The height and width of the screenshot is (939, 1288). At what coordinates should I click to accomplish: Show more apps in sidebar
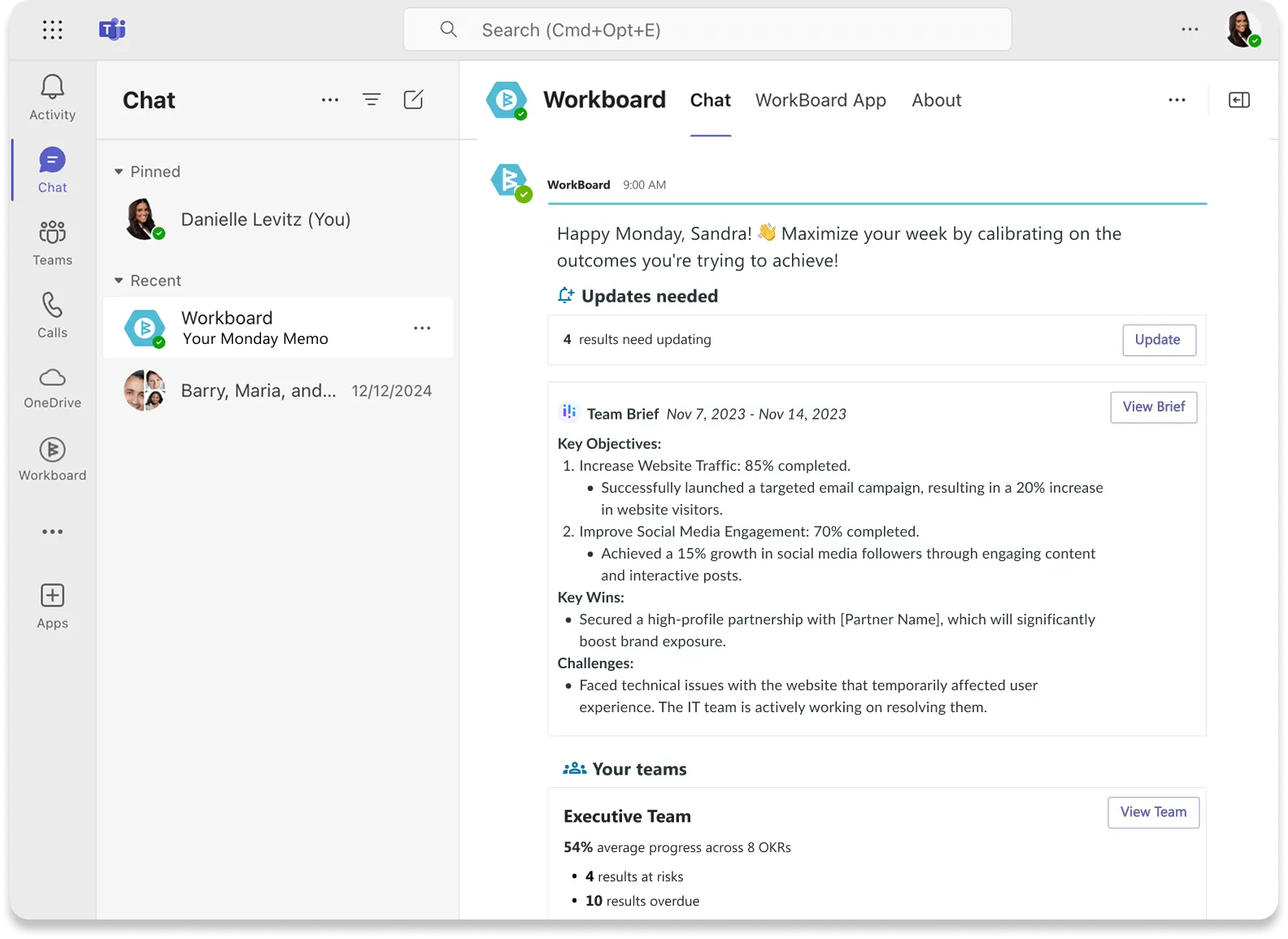52,532
